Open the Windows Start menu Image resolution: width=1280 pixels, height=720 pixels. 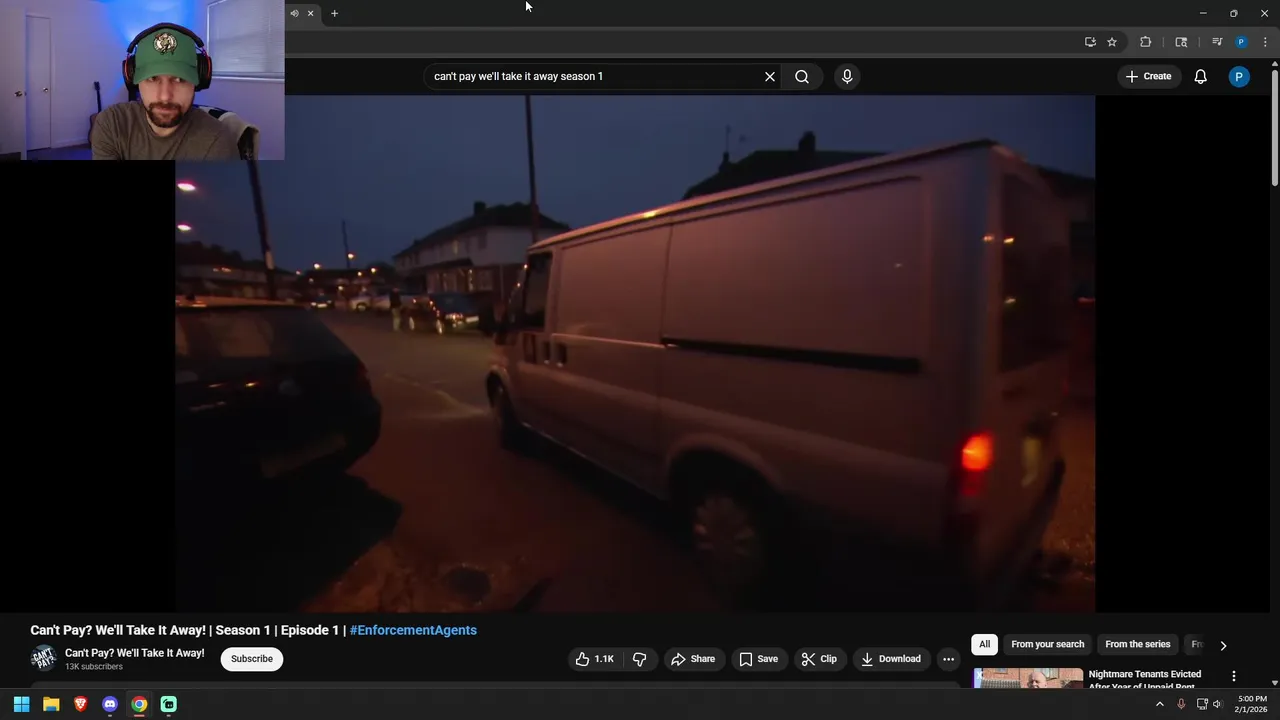21,704
